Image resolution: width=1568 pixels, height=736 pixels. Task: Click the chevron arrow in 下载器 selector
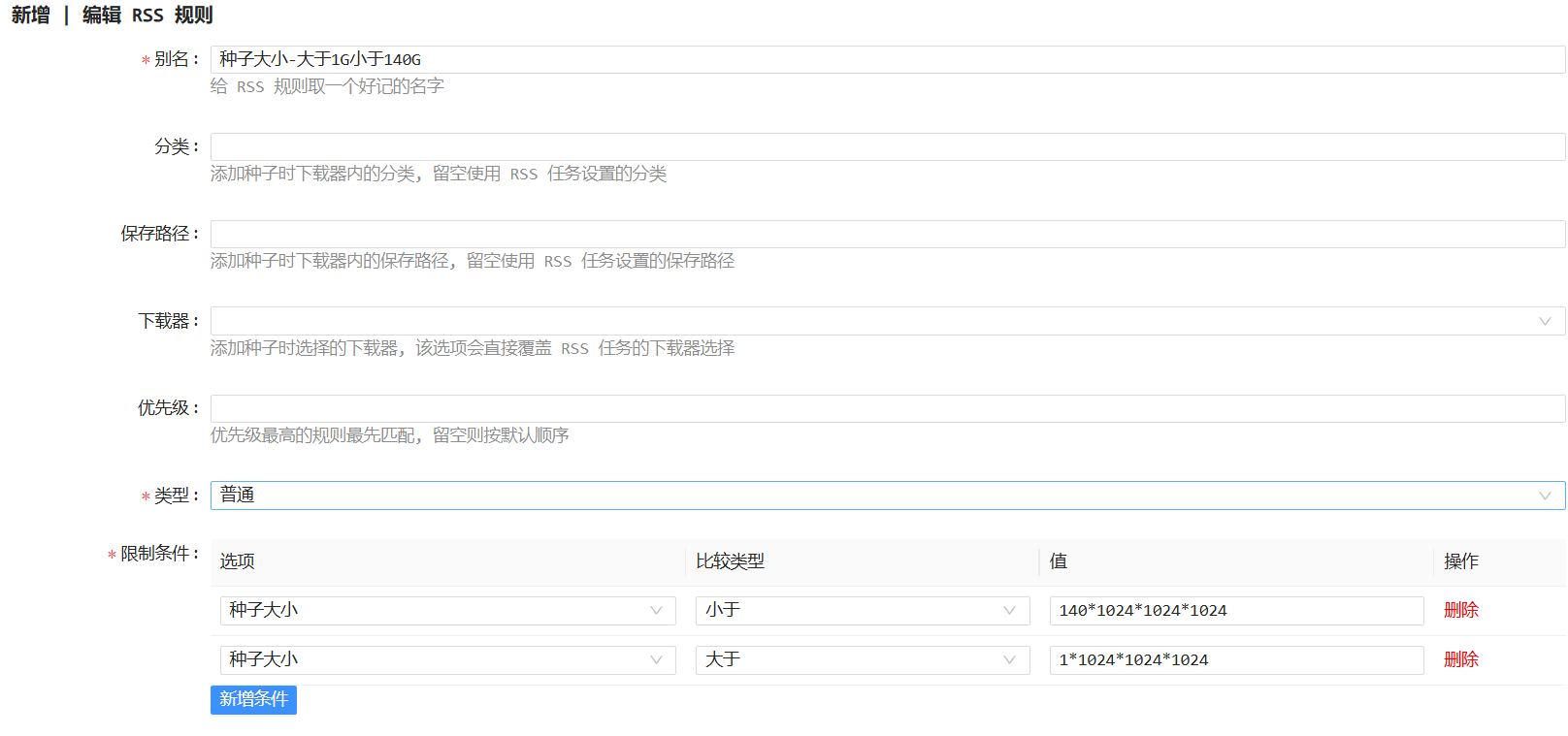click(1545, 321)
